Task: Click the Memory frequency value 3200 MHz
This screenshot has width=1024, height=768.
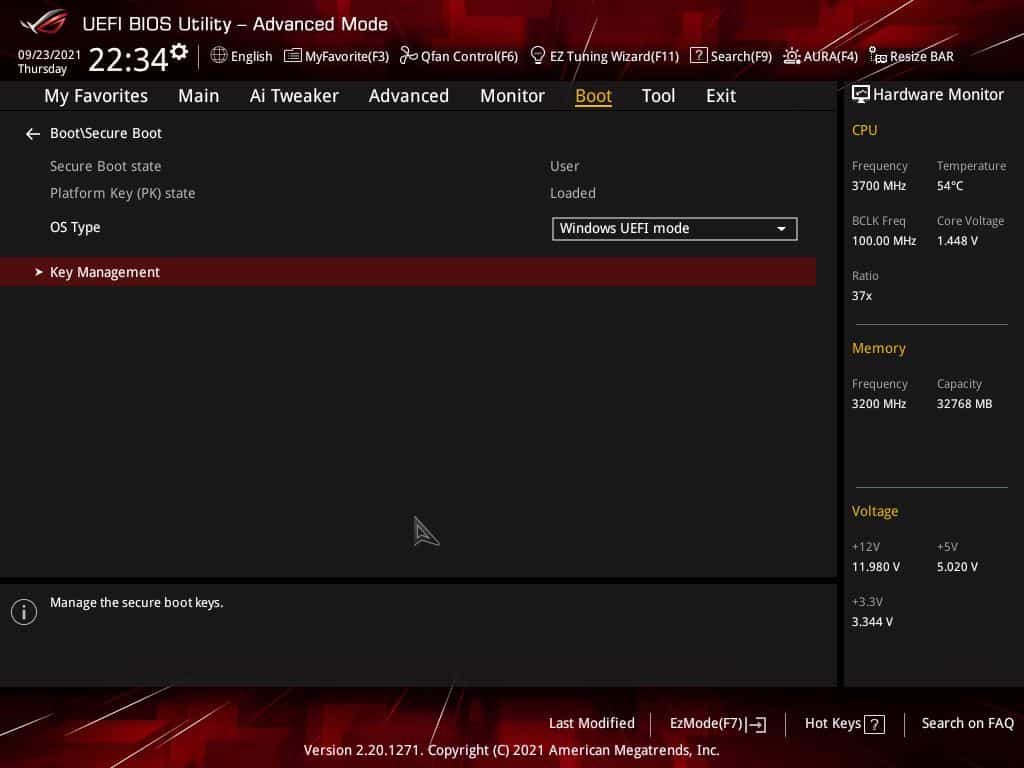Action: coord(879,404)
